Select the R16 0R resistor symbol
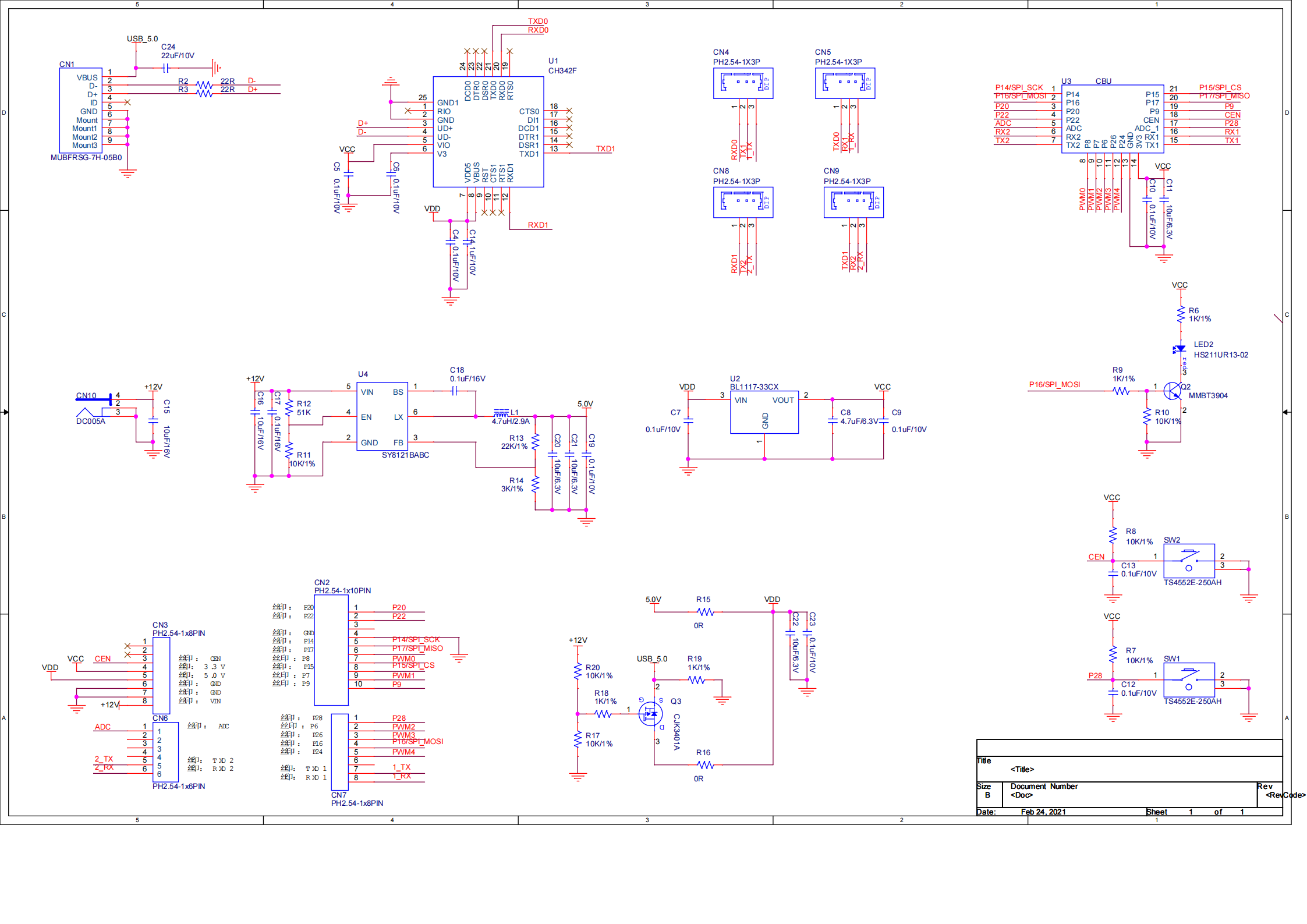This screenshot has width=1307, height=924. (706, 765)
